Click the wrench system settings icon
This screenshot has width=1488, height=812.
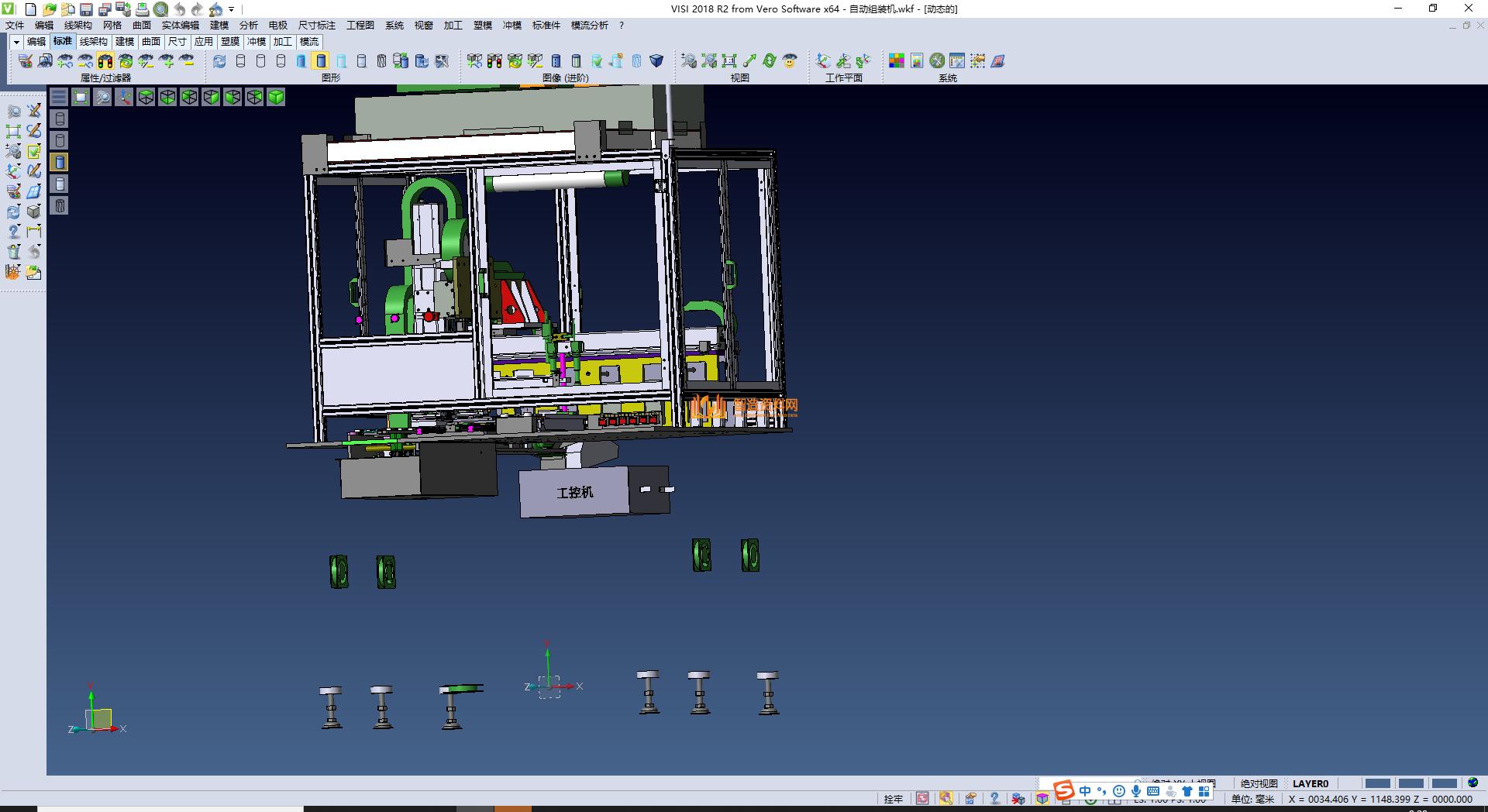point(937,60)
